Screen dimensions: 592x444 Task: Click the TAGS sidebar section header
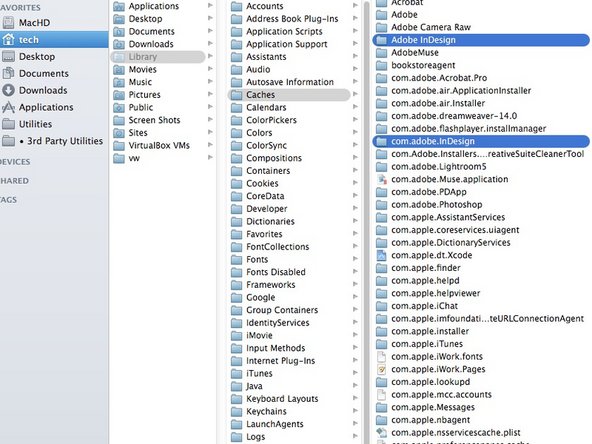click(x=8, y=200)
